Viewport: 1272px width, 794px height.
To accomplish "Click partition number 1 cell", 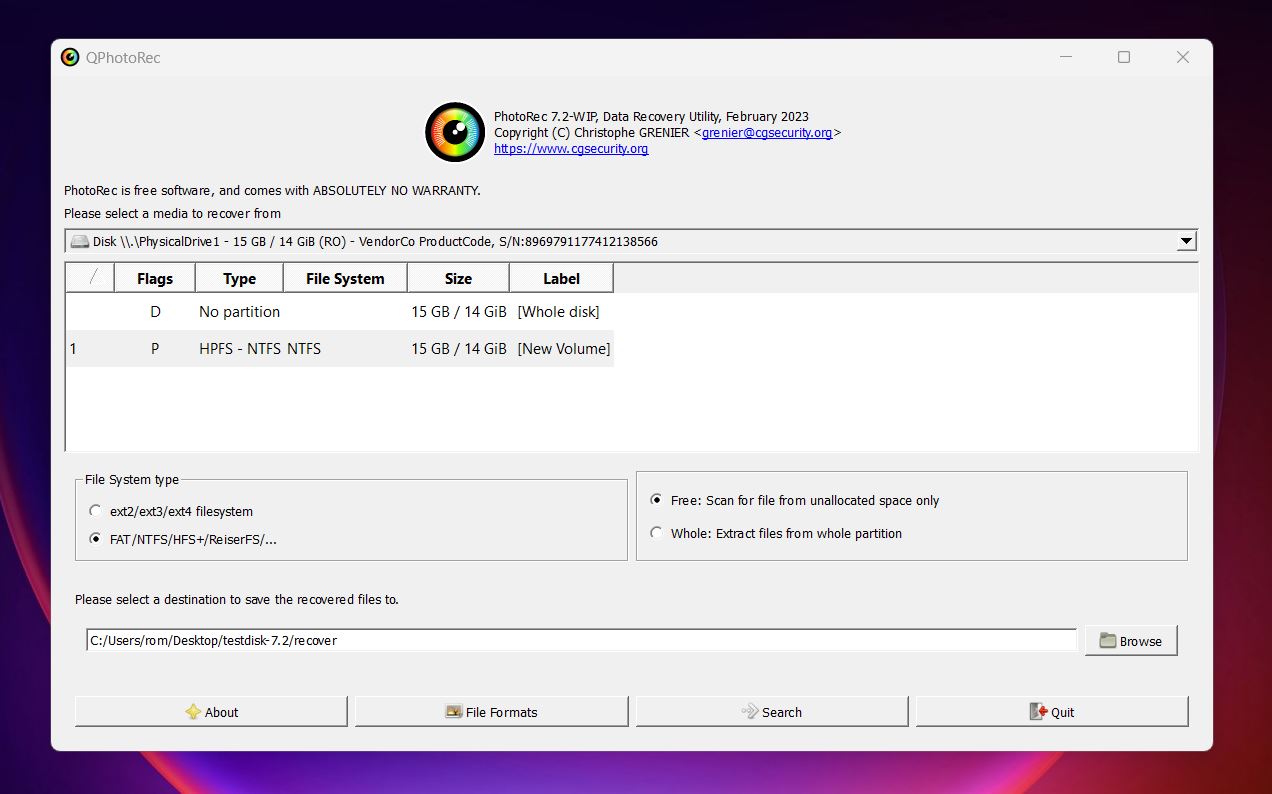I will coord(74,349).
